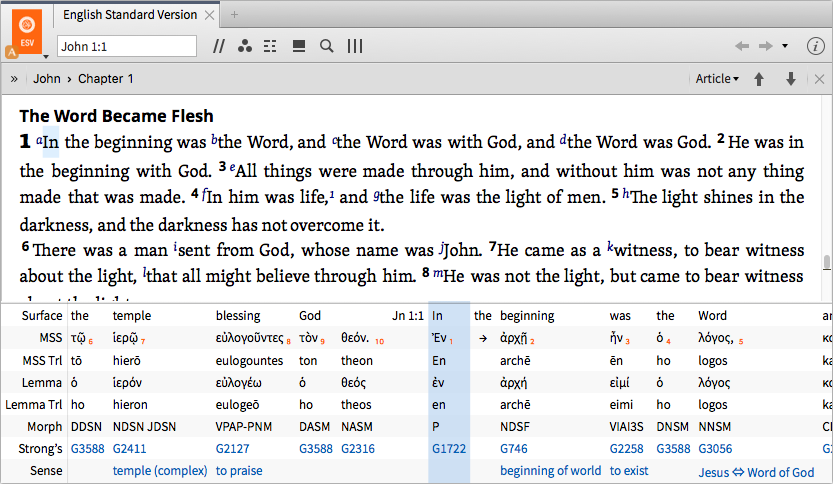Viewport: 833px width, 484px height.
Task: Open the resource information icon
Action: click(815, 46)
